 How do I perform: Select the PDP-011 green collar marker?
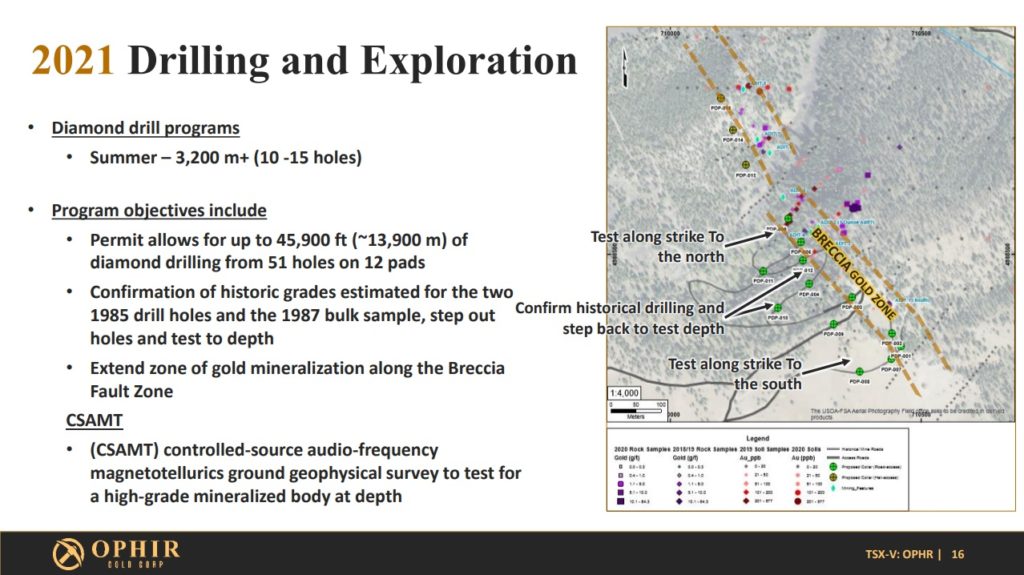coord(763,271)
